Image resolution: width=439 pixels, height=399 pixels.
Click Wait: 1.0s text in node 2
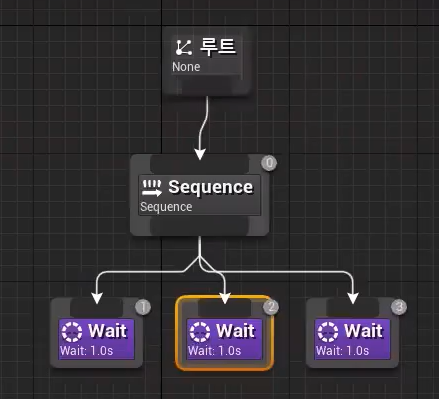click(214, 351)
